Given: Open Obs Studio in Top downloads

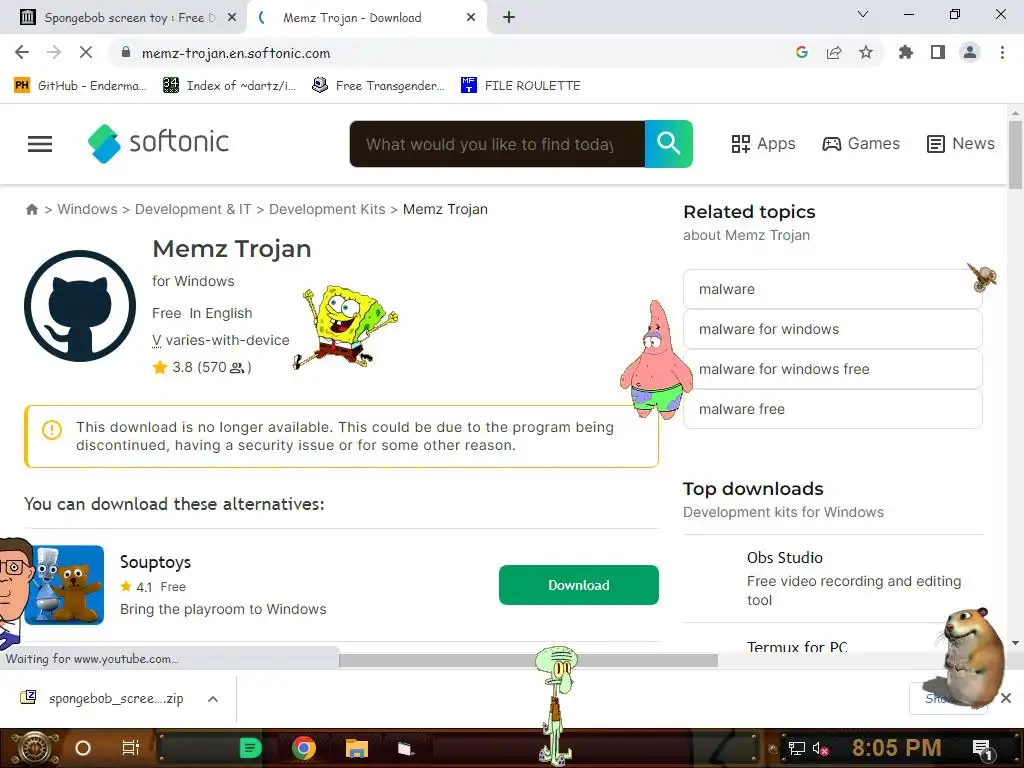Looking at the screenshot, I should click(784, 558).
